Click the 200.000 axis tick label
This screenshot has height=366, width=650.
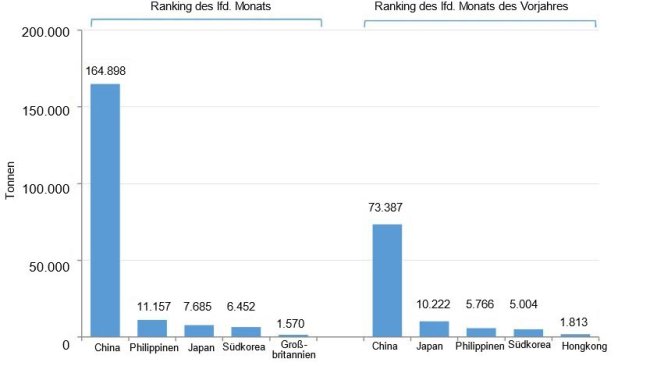point(46,32)
